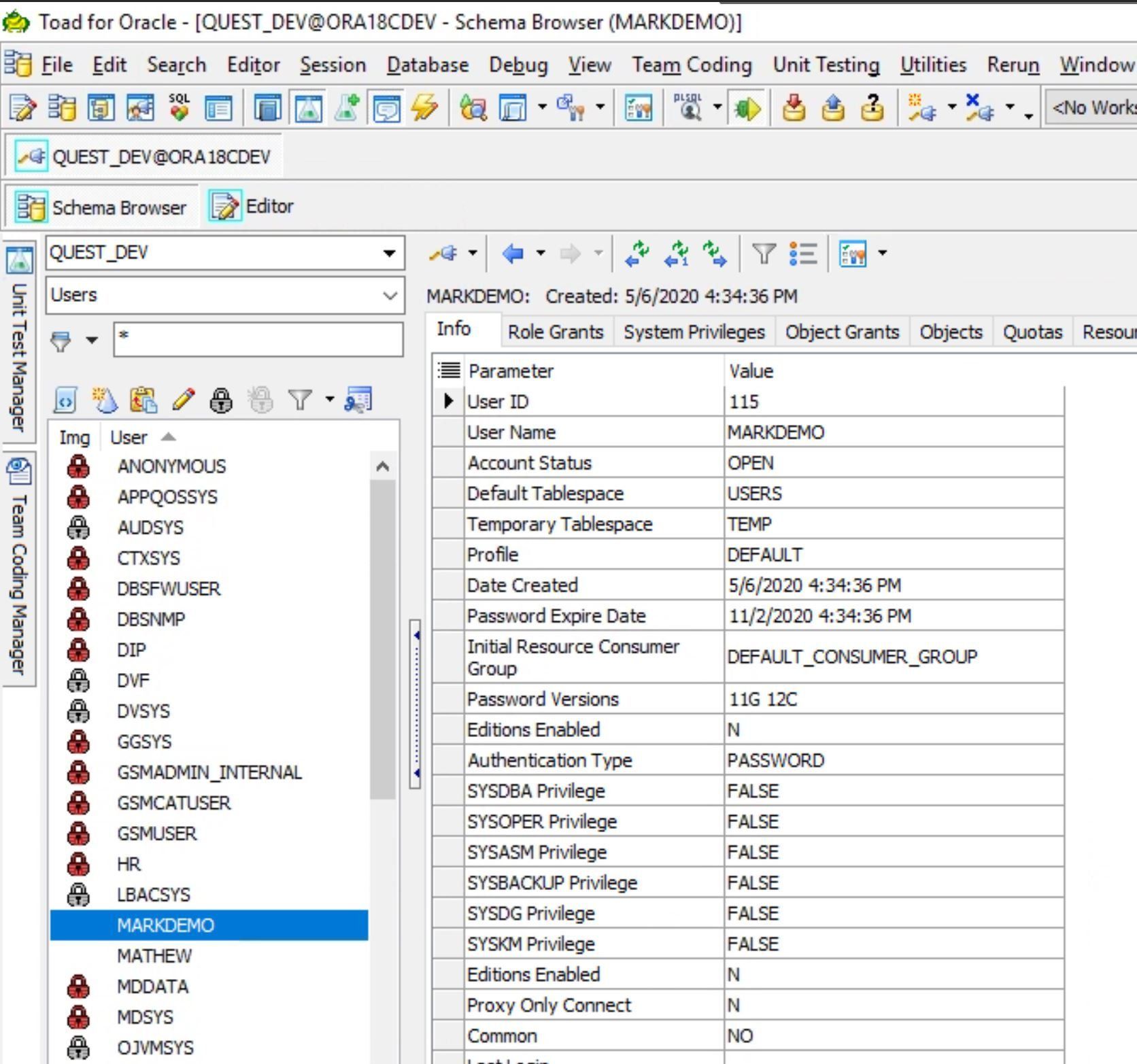The width and height of the screenshot is (1137, 1064).
Task: Open the Utilities menu
Action: tap(934, 65)
